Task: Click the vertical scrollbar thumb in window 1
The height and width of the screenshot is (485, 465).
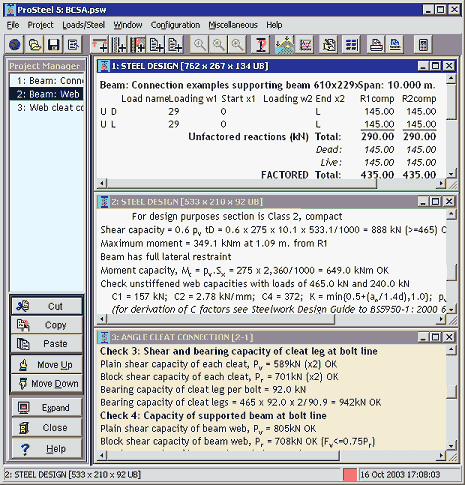Action: click(x=451, y=102)
